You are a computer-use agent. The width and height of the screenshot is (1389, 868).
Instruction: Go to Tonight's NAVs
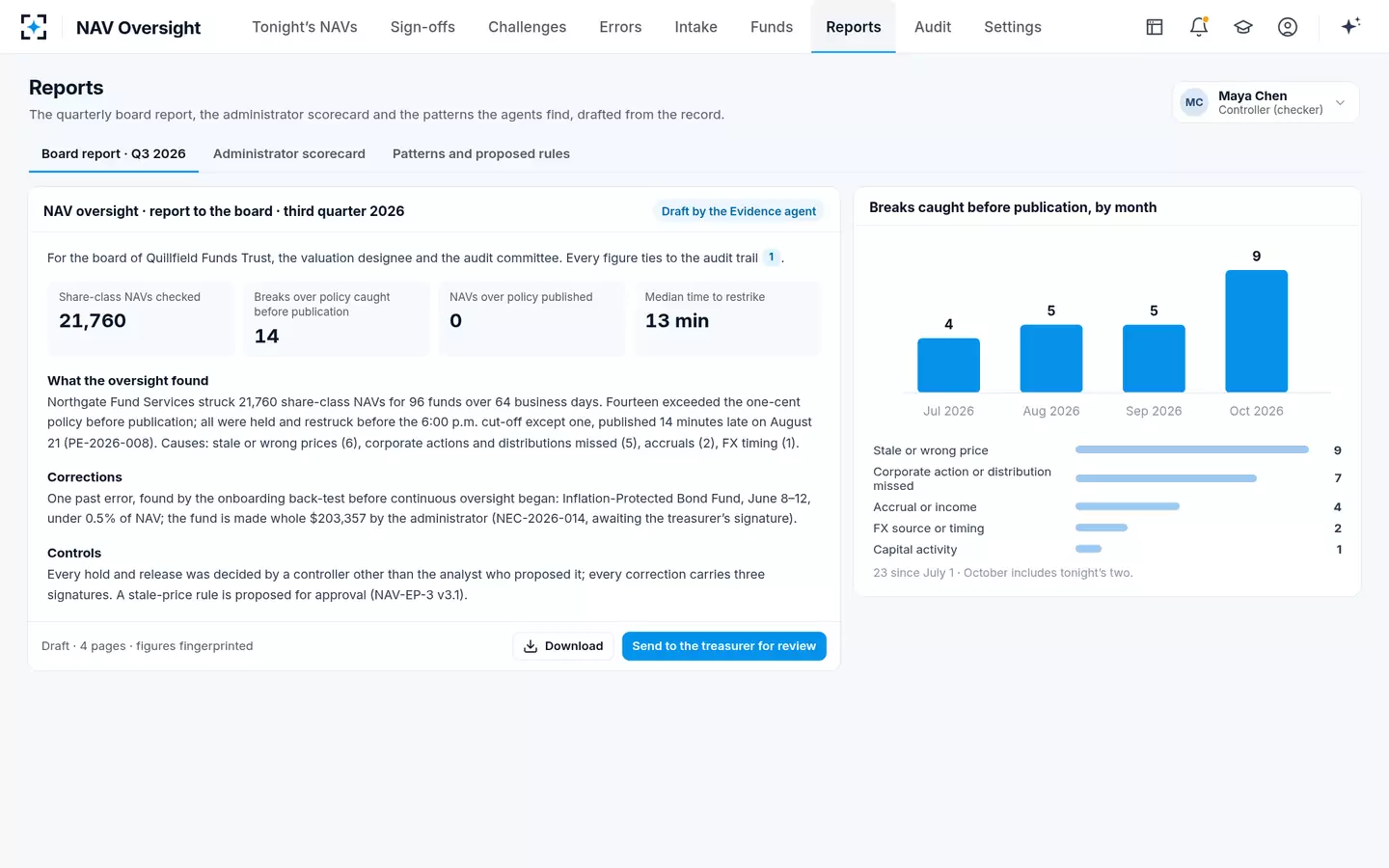pos(305,27)
